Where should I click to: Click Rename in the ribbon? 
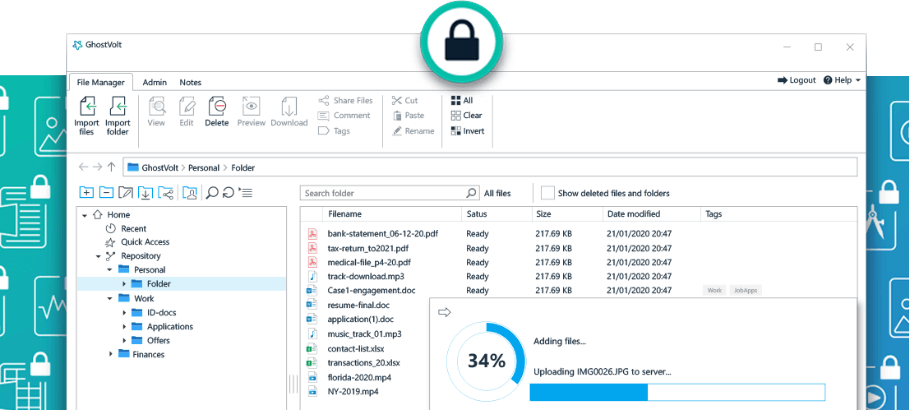coord(413,131)
